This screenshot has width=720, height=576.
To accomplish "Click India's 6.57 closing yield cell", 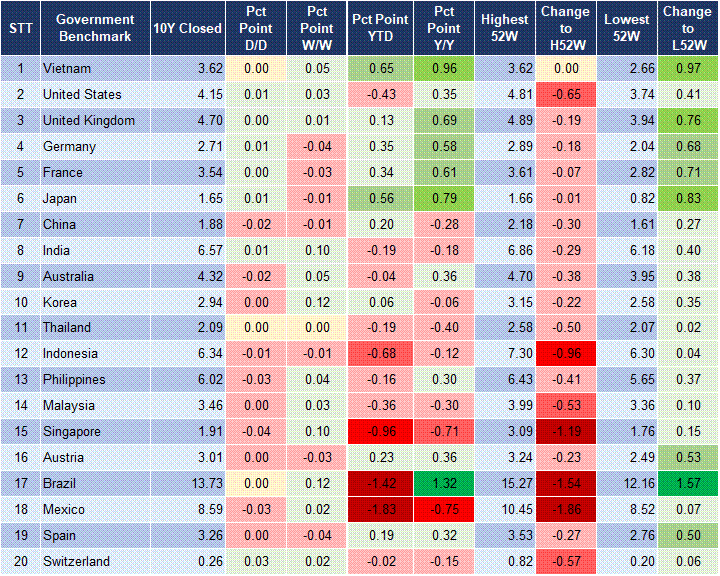I will [x=187, y=250].
